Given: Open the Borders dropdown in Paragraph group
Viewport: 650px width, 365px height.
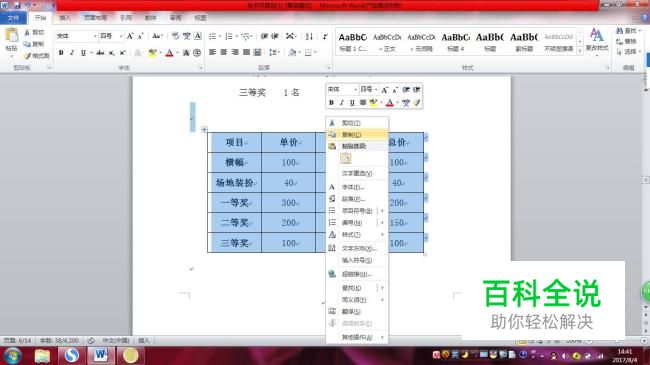Looking at the screenshot, I should tap(316, 53).
